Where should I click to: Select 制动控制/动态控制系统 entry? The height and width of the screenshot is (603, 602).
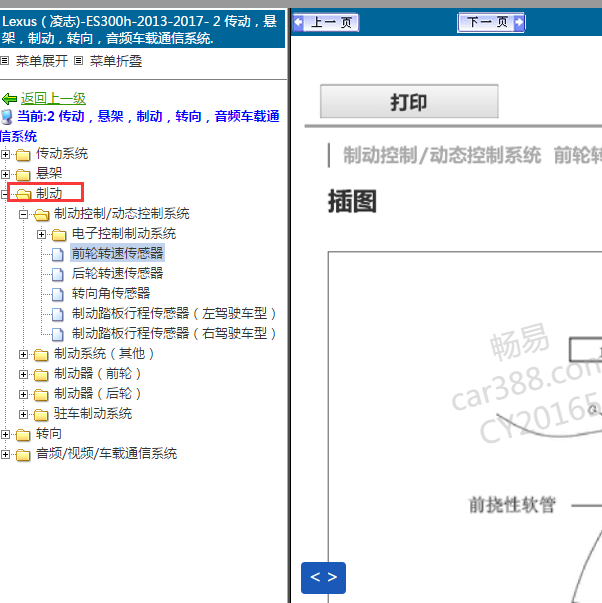click(x=122, y=213)
